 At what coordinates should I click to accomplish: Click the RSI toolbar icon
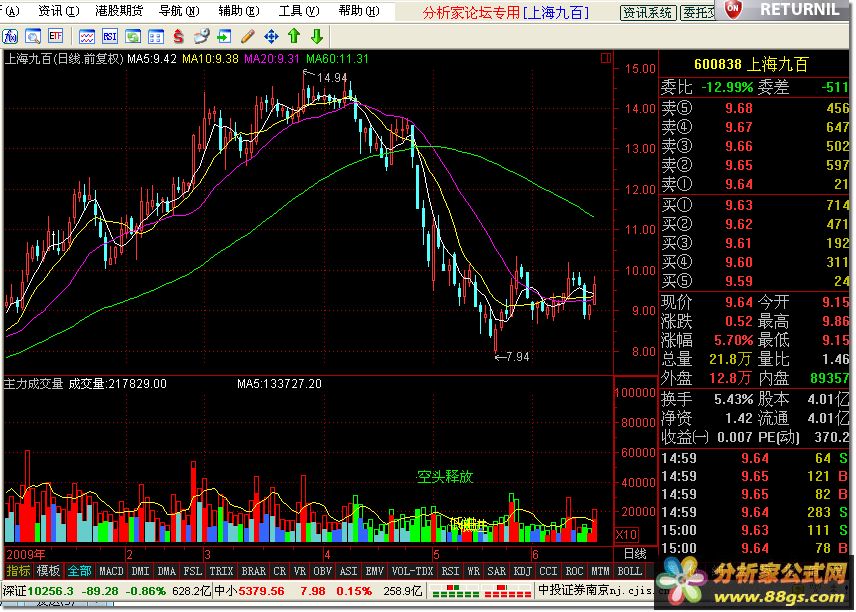[x=110, y=37]
